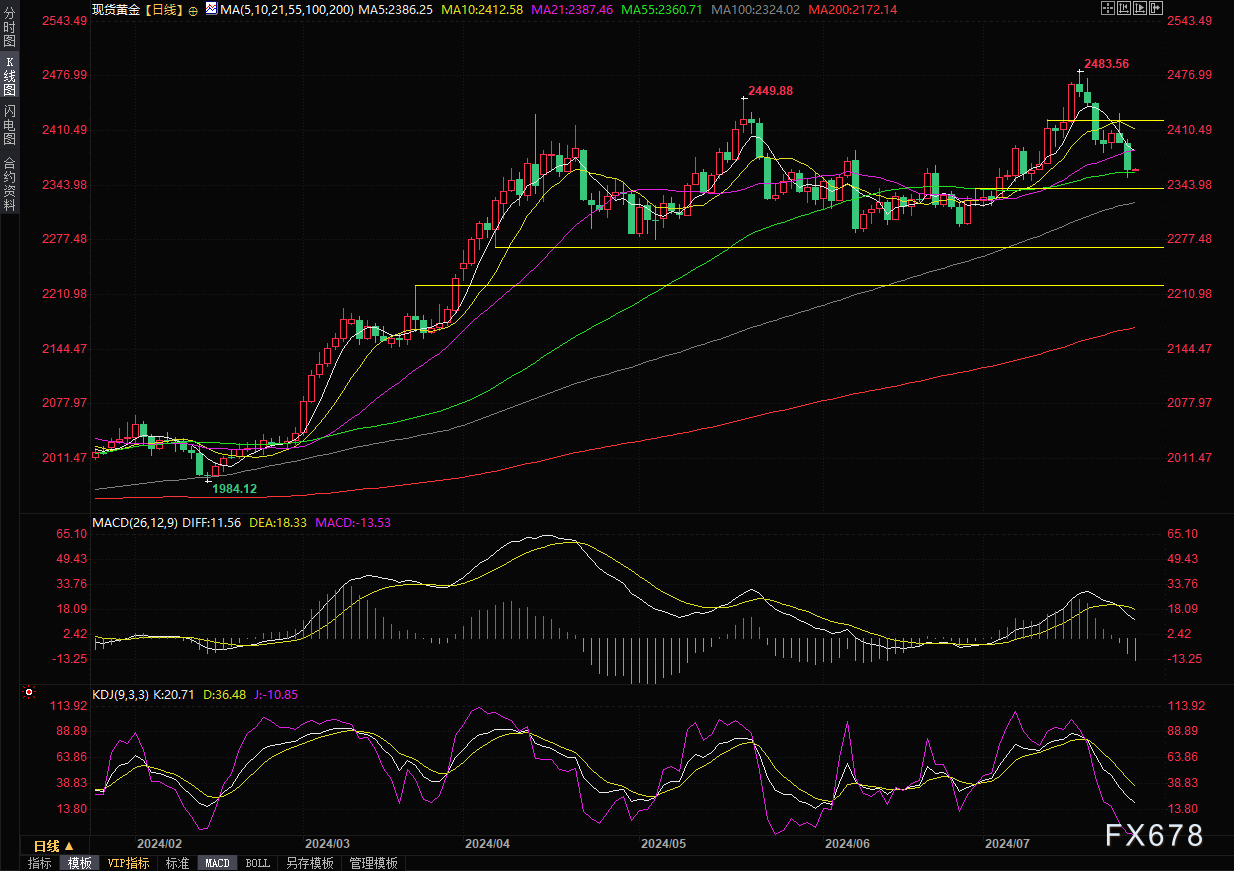Toggle the 指标 tab in bottom bar
The image size is (1234, 871).
[40, 863]
